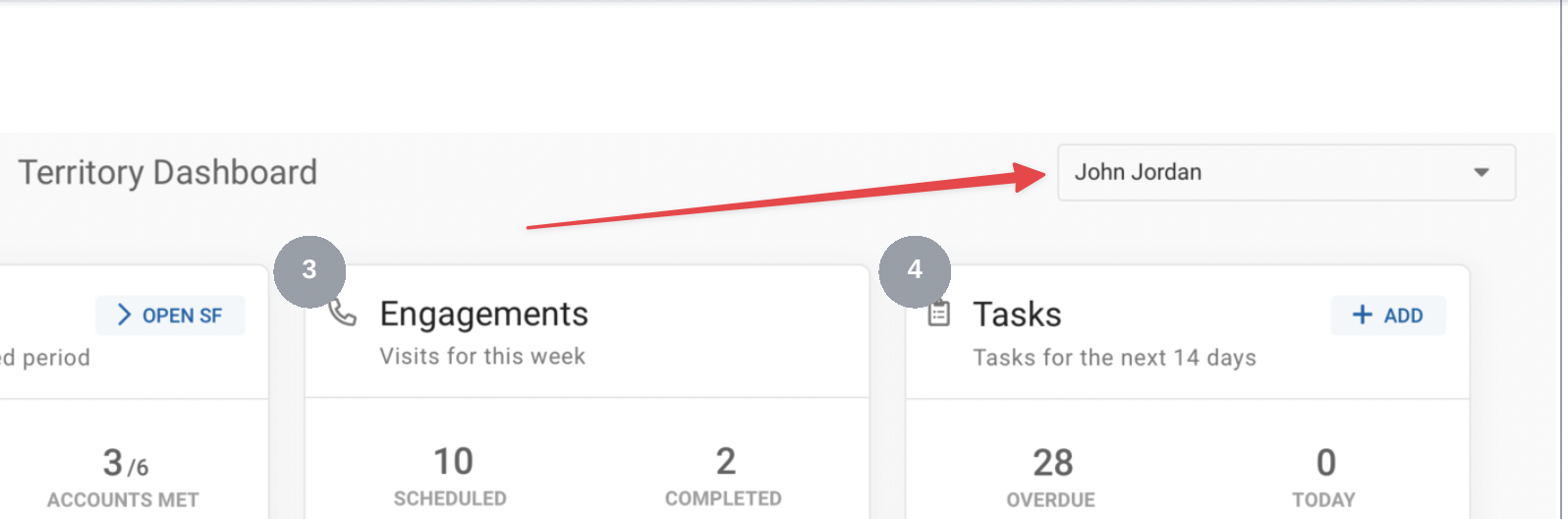Screen dimensions: 1568x519
Task: Click the clipboard icon beside Tasks
Action: 939,315
